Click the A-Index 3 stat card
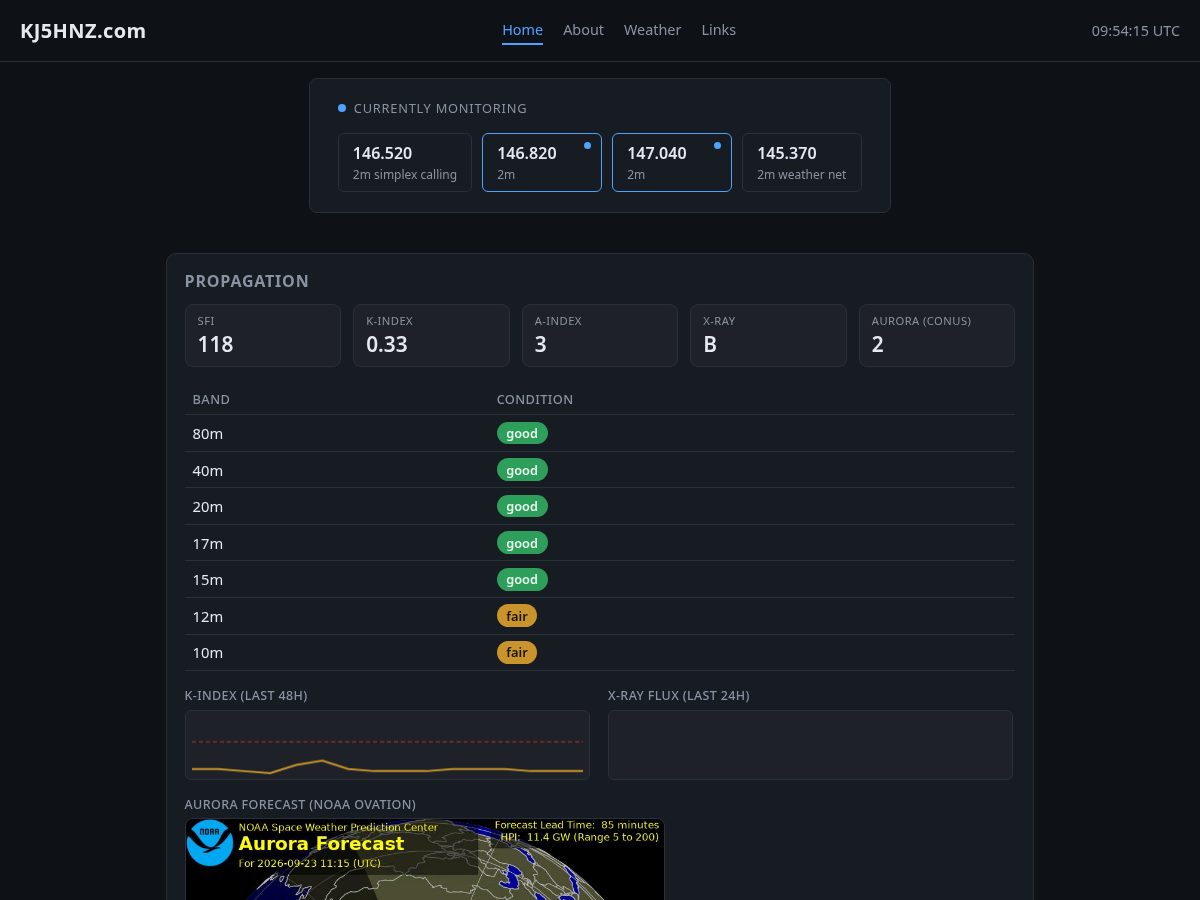Image resolution: width=1200 pixels, height=900 pixels. click(x=600, y=335)
